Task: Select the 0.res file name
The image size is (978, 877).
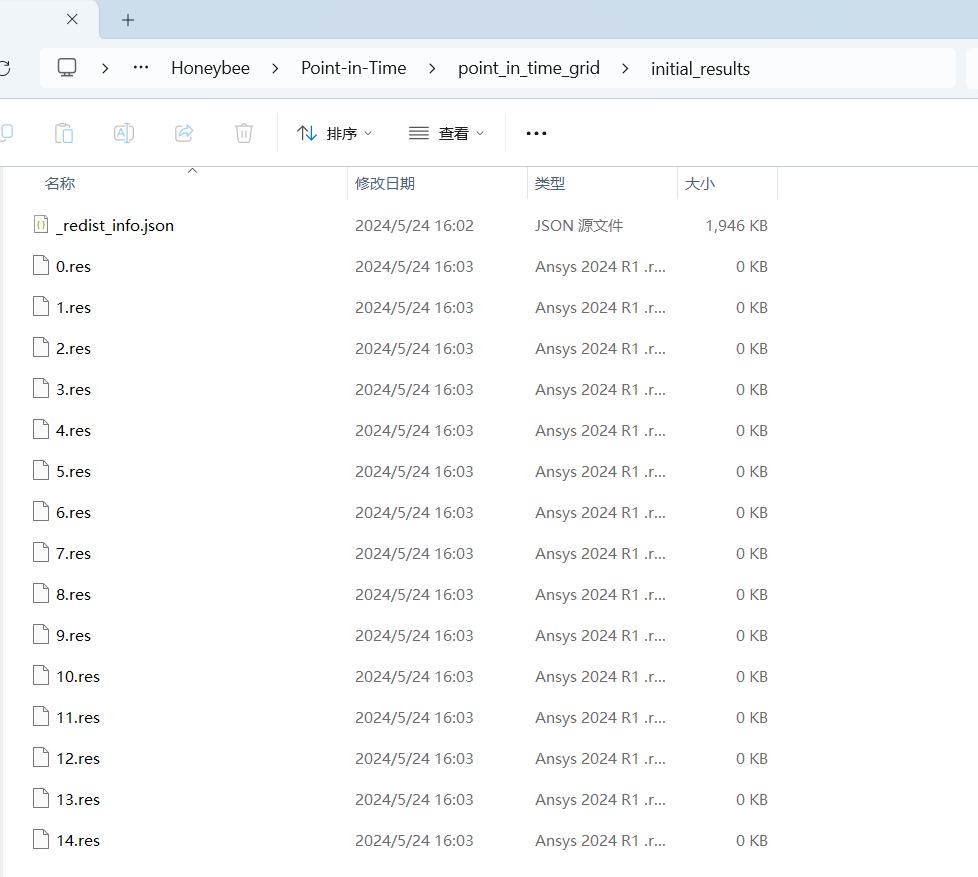Action: pos(73,266)
